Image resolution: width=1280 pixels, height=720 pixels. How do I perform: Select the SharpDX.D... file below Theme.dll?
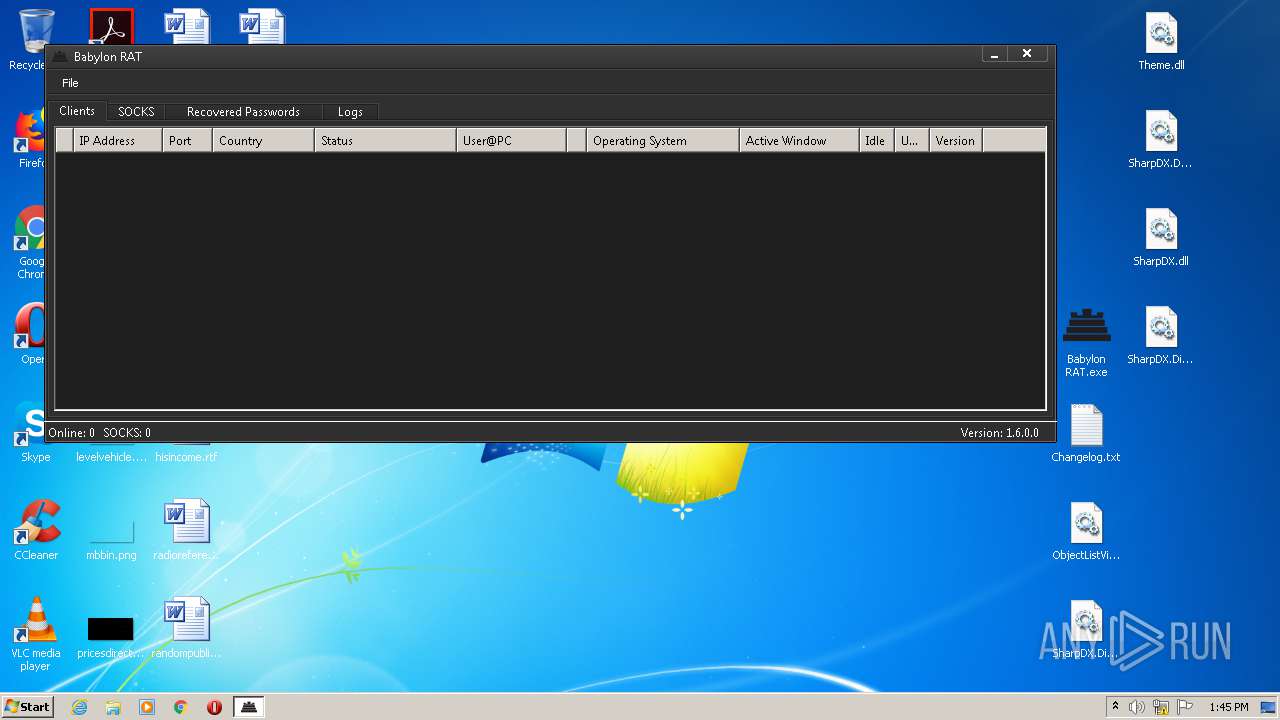click(x=1161, y=140)
